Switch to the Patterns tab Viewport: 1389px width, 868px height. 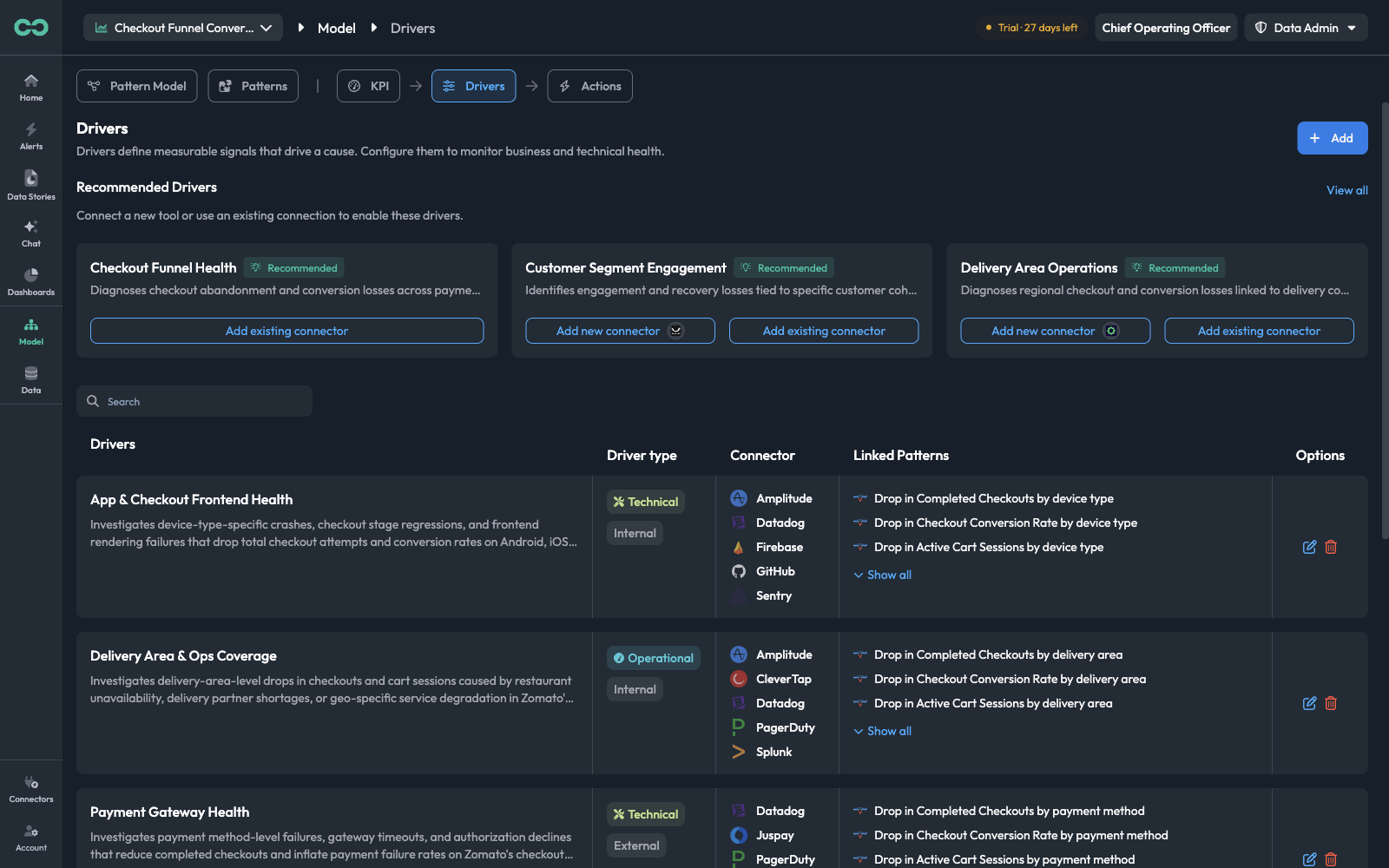pyautogui.click(x=253, y=86)
